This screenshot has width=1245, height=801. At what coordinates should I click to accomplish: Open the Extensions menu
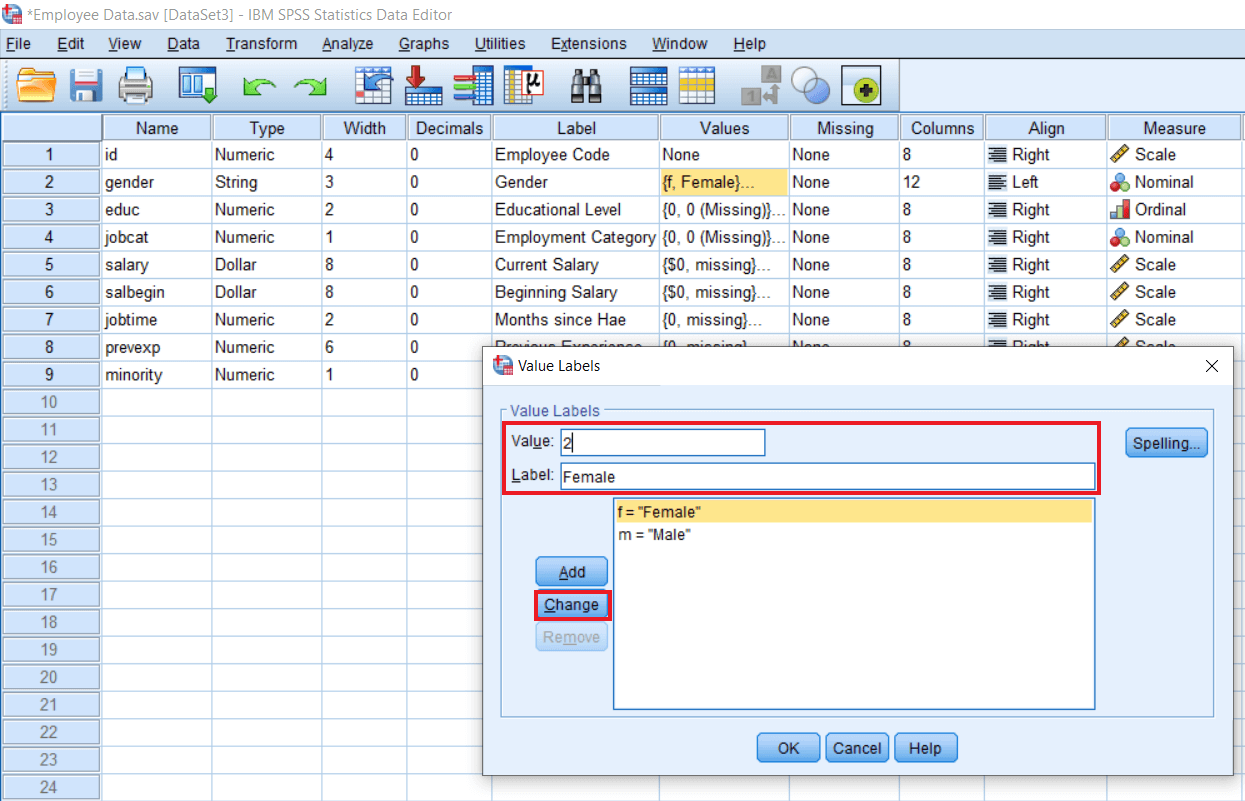pos(589,44)
